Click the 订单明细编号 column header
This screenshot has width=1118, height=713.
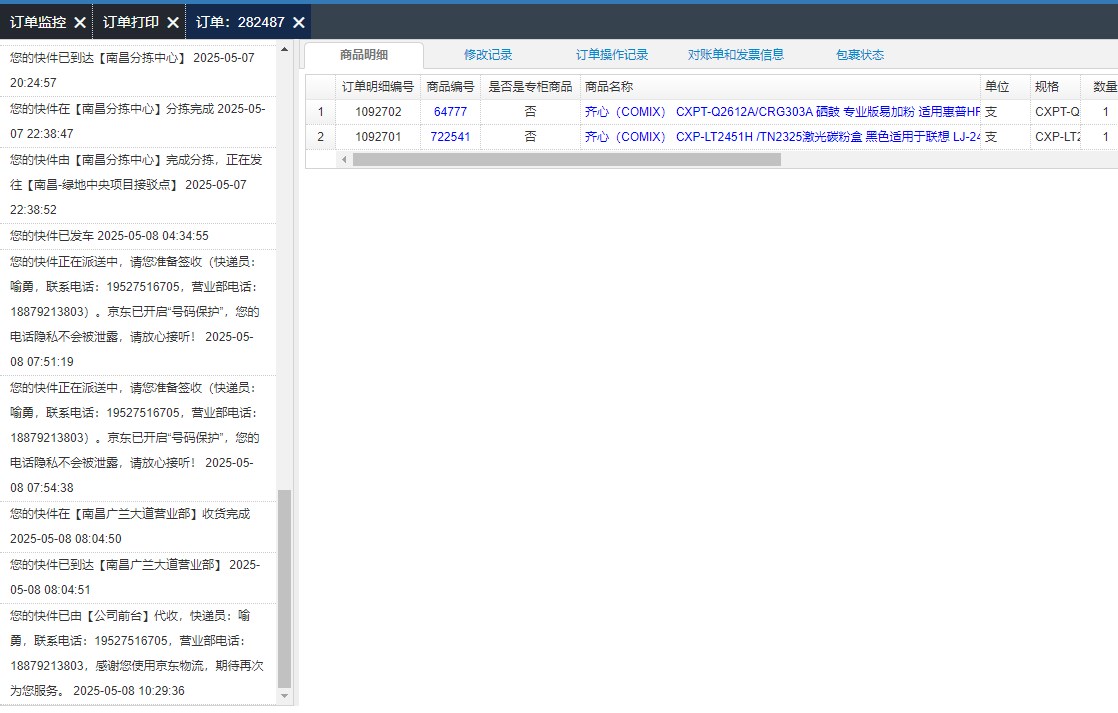tap(378, 87)
